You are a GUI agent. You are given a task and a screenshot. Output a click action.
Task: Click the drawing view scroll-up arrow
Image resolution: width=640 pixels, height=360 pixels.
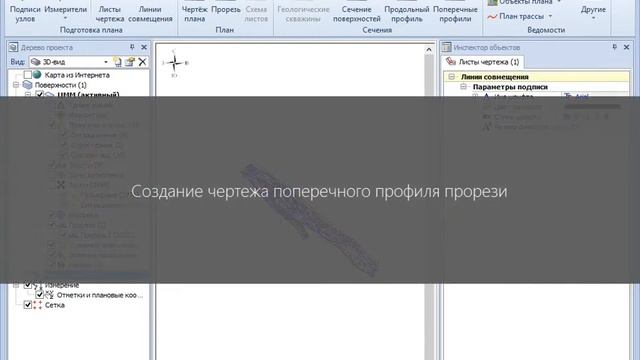pyautogui.click(x=429, y=50)
